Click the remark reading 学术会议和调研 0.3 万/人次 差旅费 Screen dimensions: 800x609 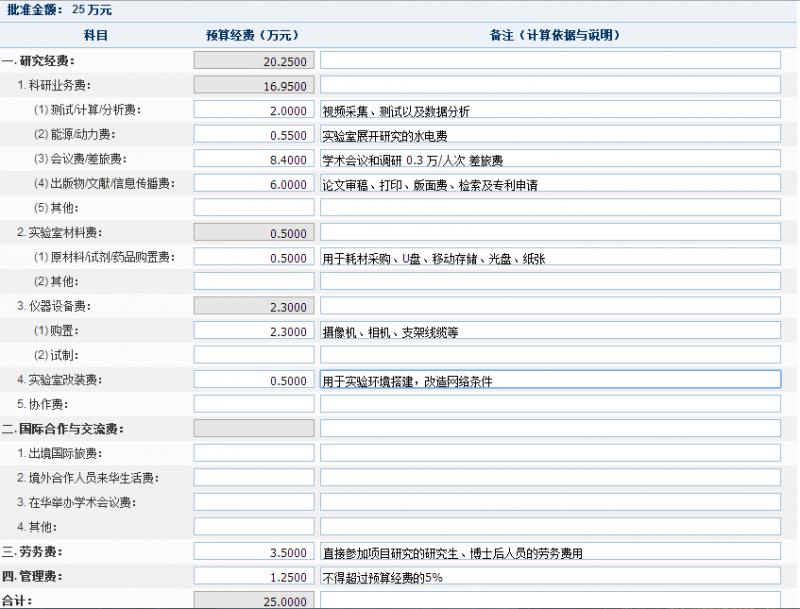(550, 159)
